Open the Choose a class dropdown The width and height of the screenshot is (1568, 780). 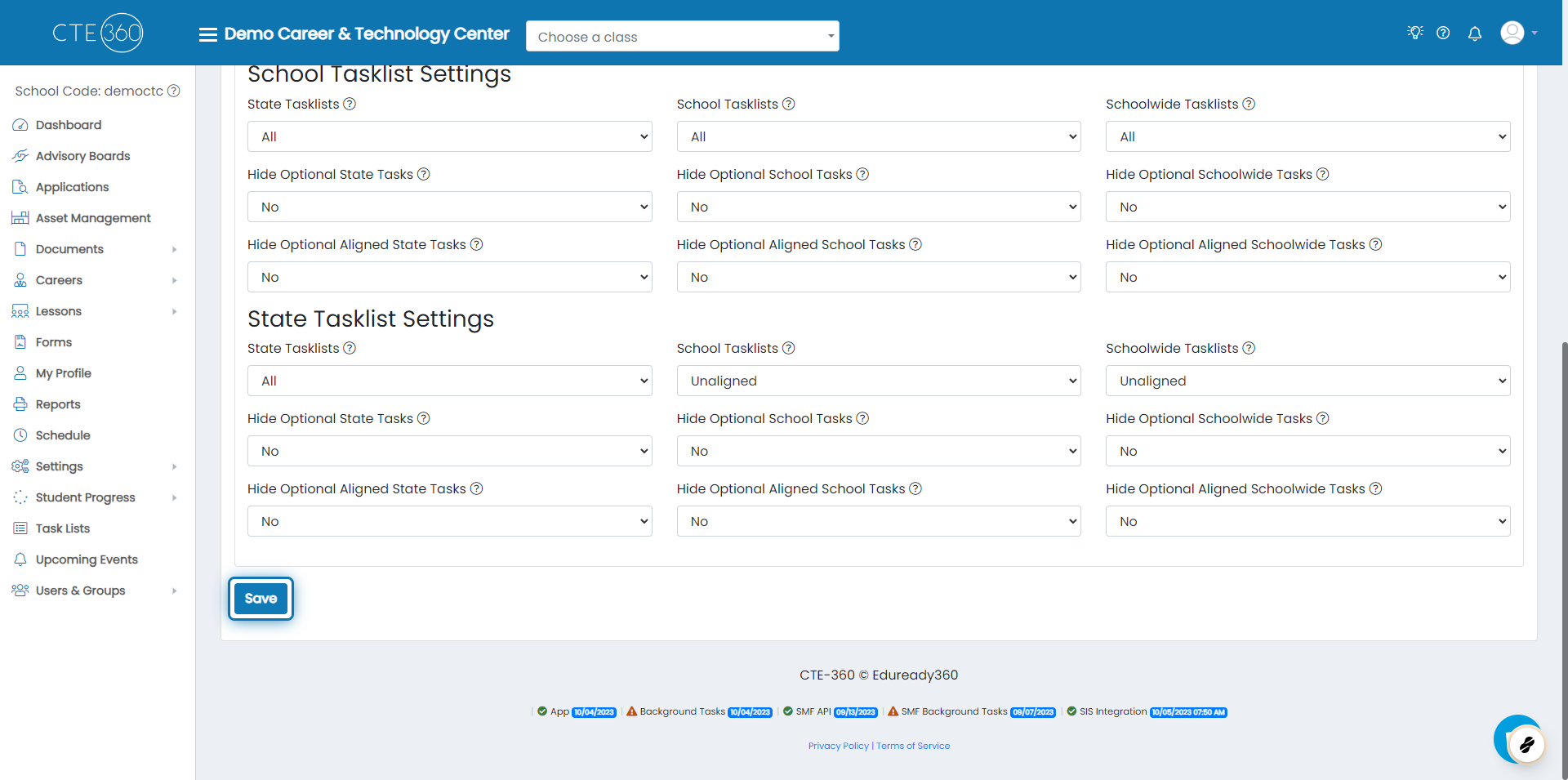(683, 36)
